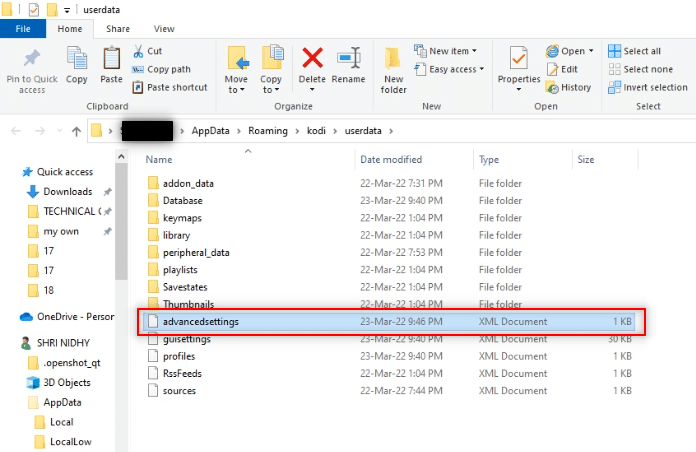Click History in the Open group

pos(569,87)
